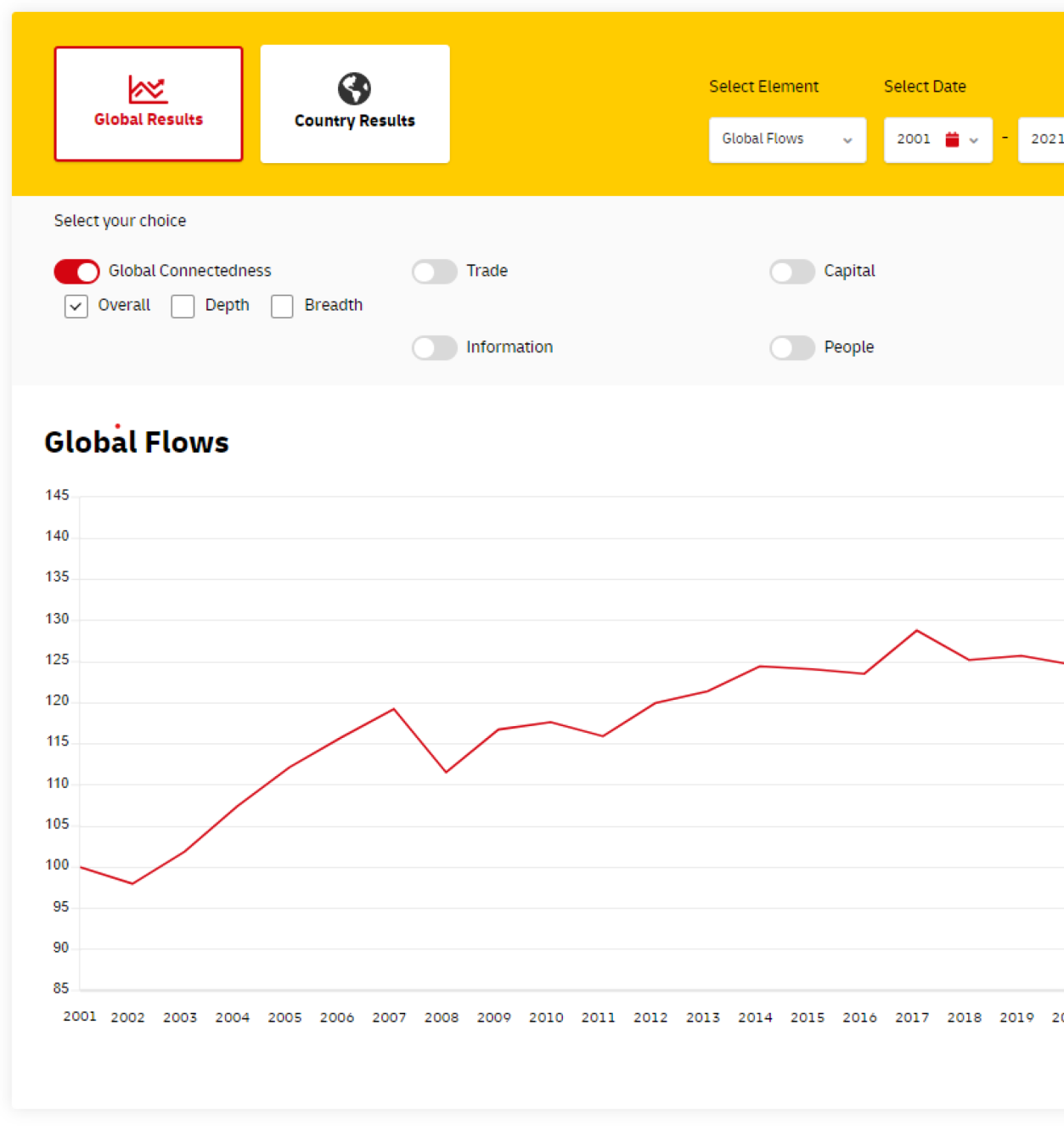Click the Global Flows chart heading

pos(137,442)
